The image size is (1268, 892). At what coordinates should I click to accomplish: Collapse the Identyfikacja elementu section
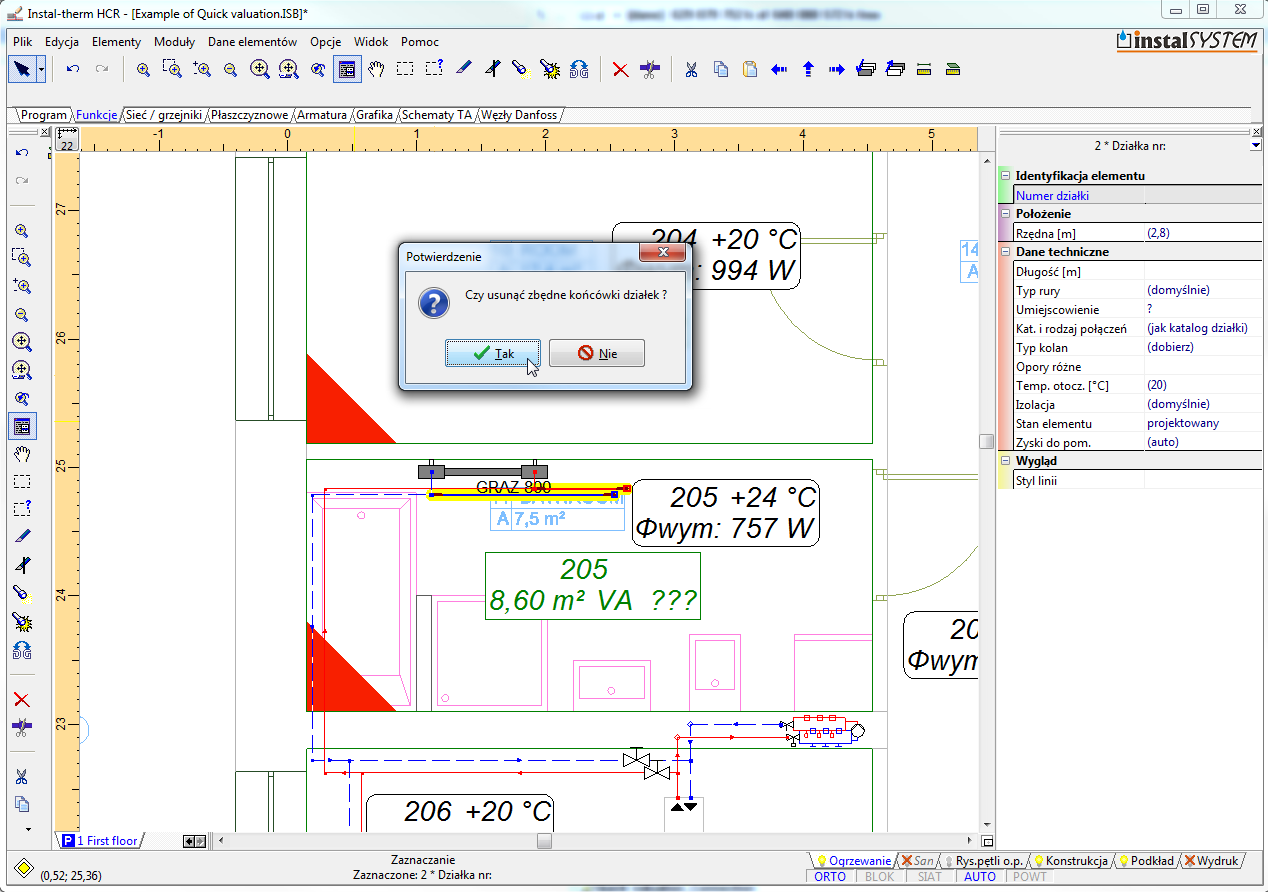pos(1006,176)
